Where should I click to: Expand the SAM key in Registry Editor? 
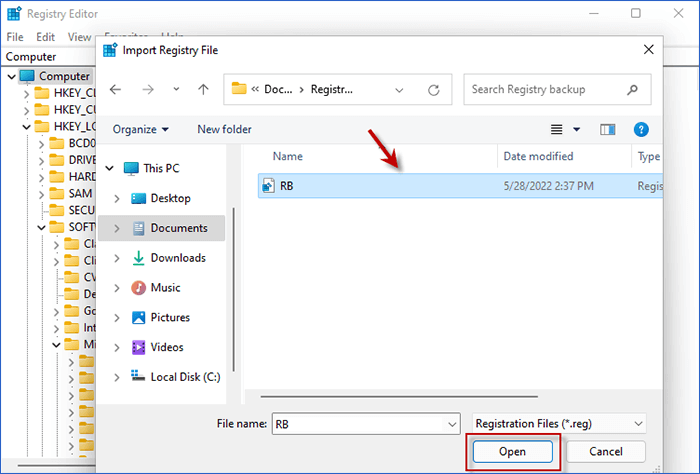pyautogui.click(x=41, y=194)
